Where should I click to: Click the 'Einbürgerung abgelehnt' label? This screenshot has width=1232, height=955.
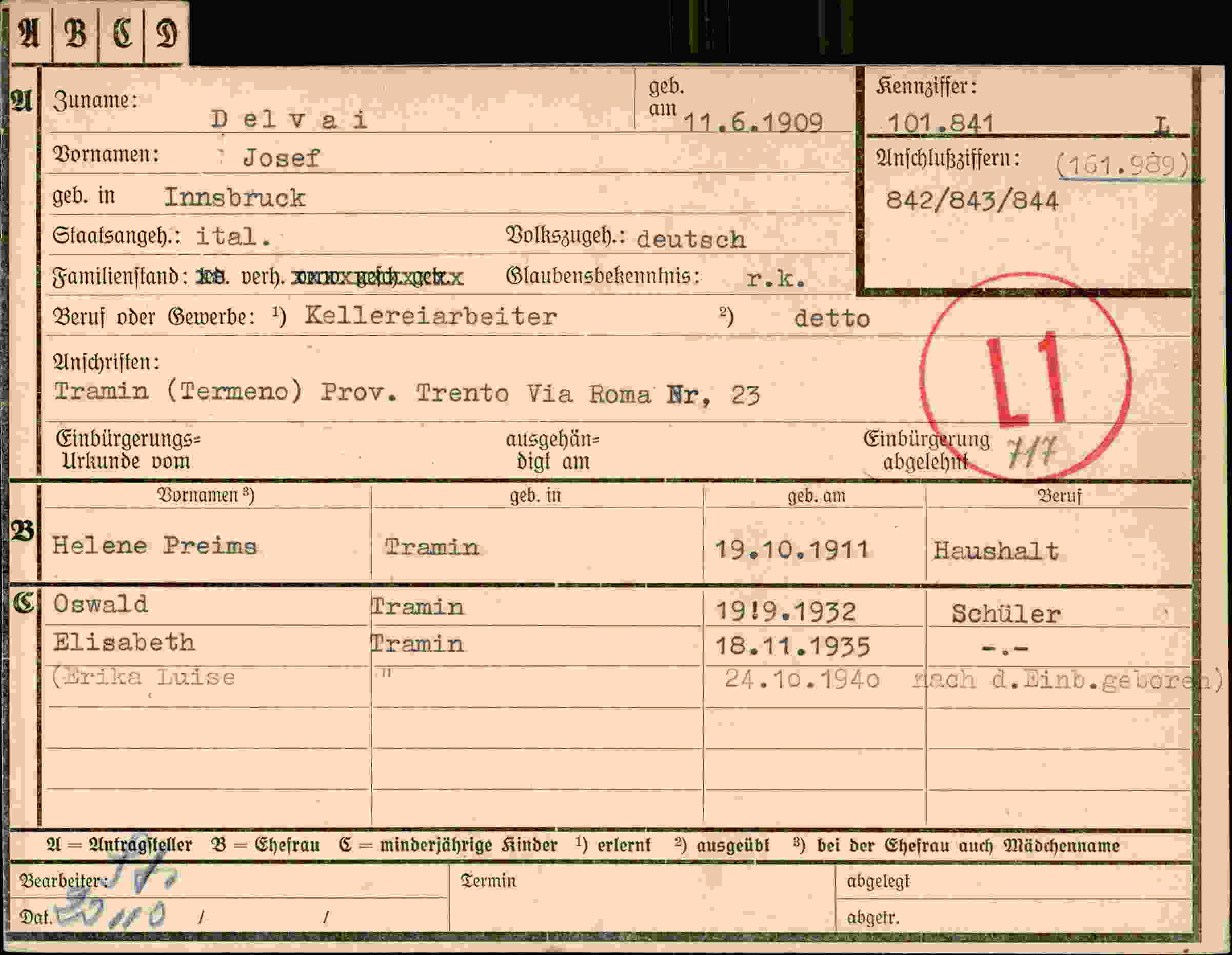(926, 450)
